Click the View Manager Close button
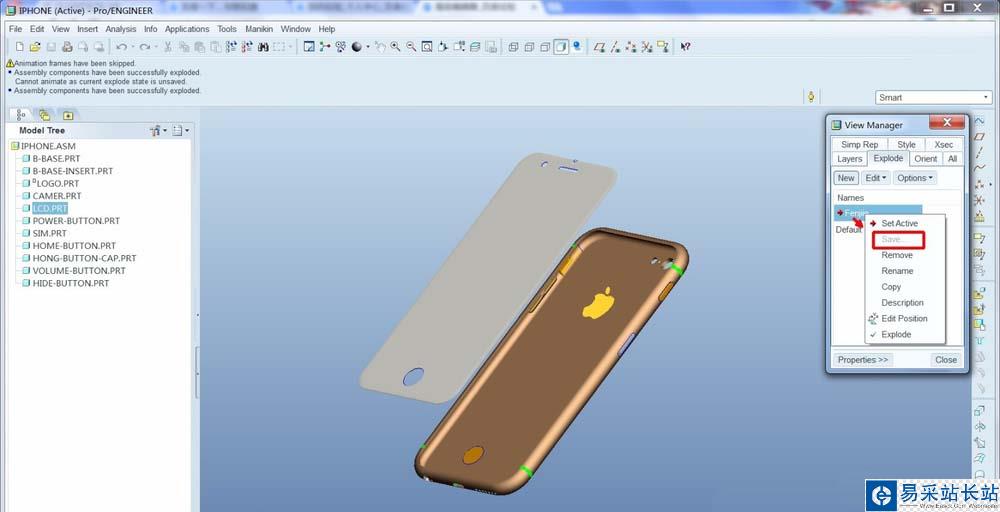This screenshot has width=1000, height=512. tap(946, 360)
